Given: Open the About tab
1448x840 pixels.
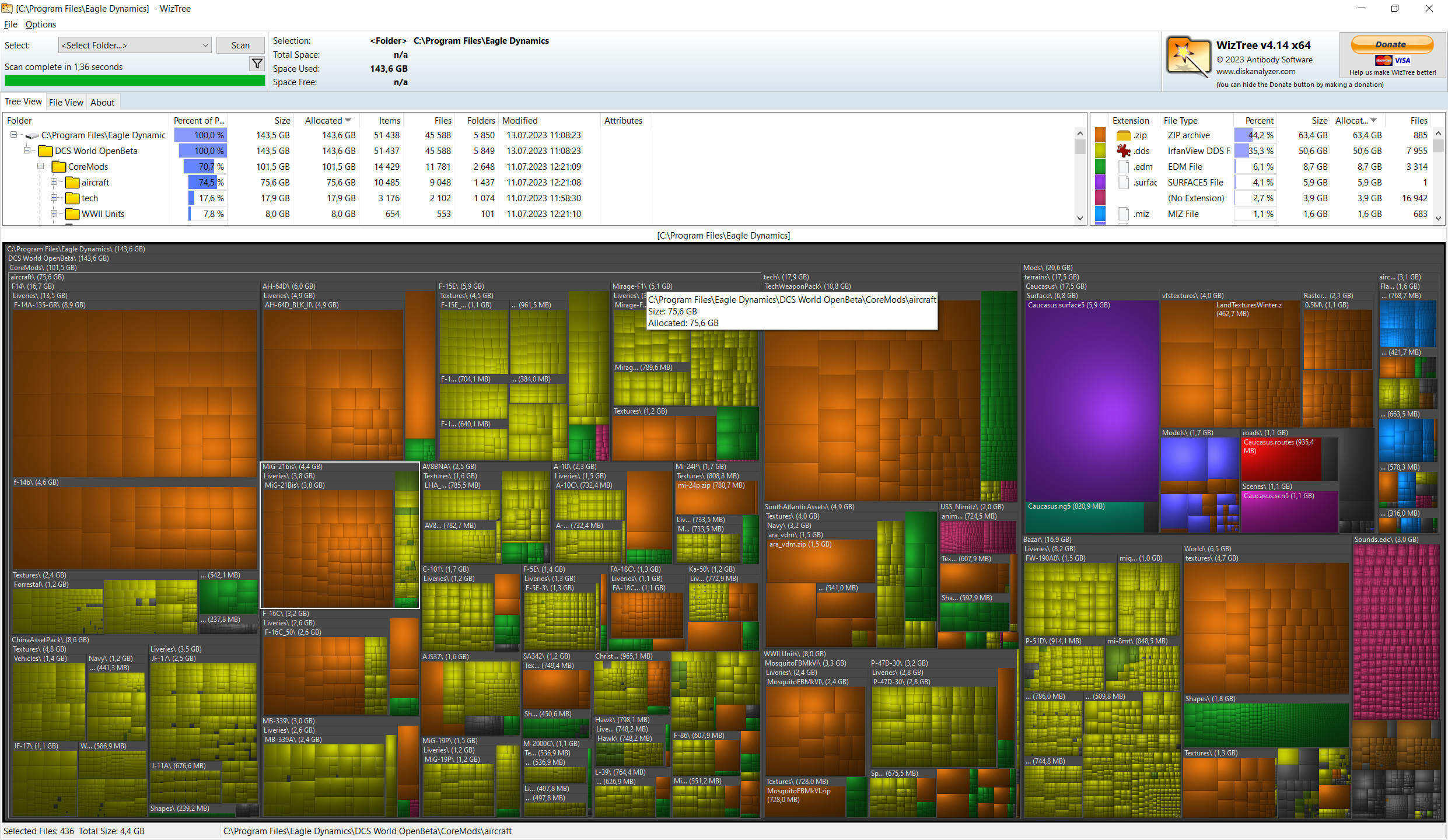Looking at the screenshot, I should [x=102, y=102].
